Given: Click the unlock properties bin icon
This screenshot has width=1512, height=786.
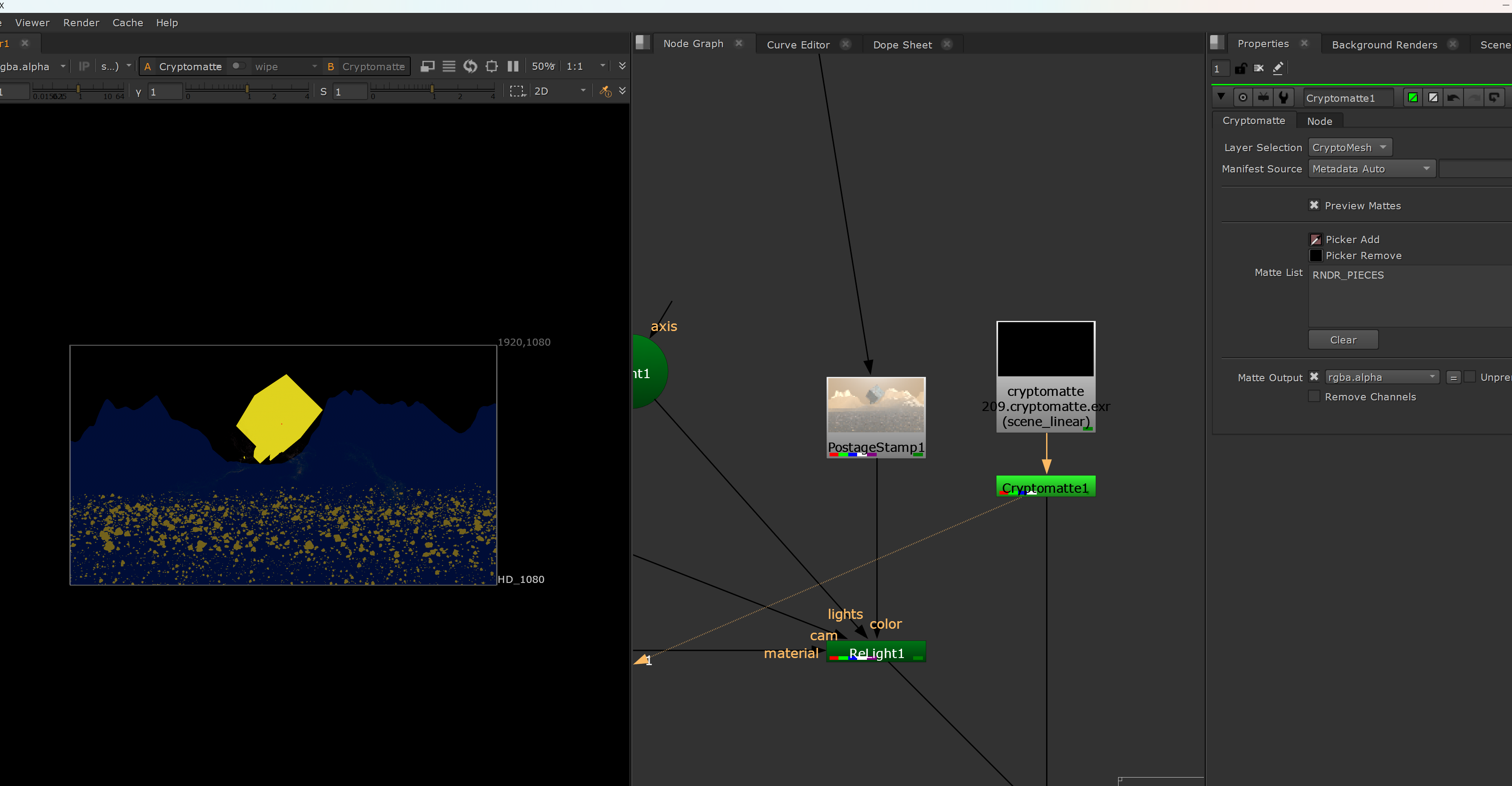Looking at the screenshot, I should 1240,68.
